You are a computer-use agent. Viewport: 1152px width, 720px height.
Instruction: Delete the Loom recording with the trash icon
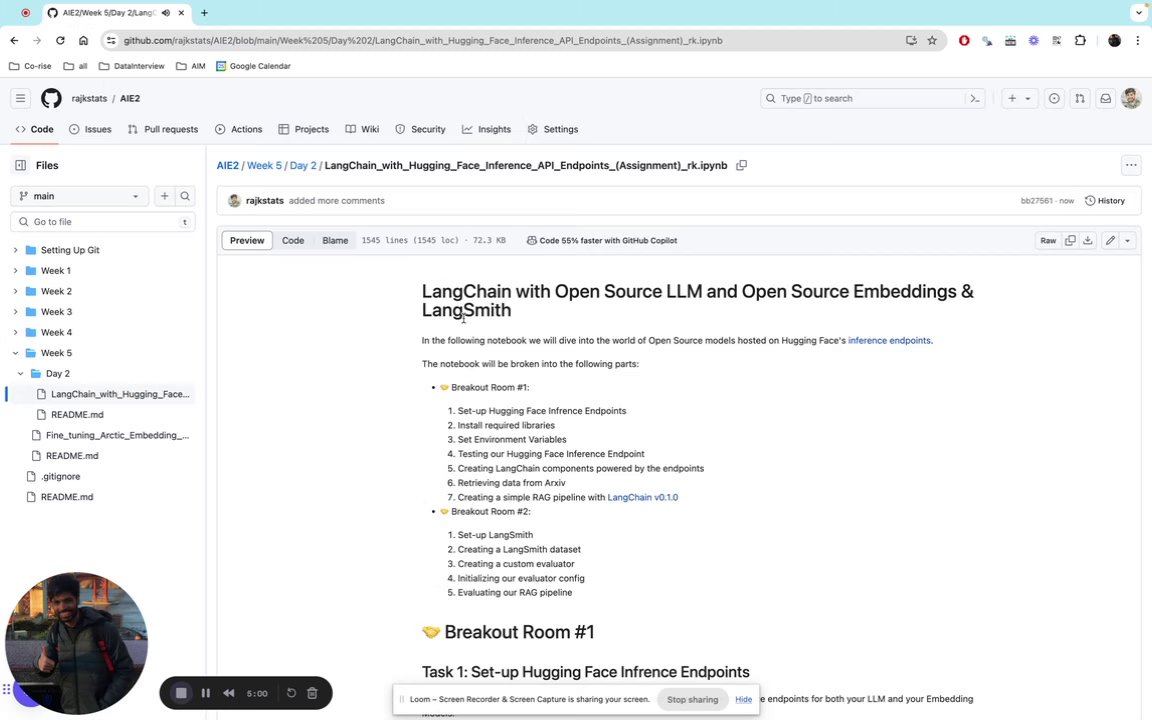[x=312, y=693]
